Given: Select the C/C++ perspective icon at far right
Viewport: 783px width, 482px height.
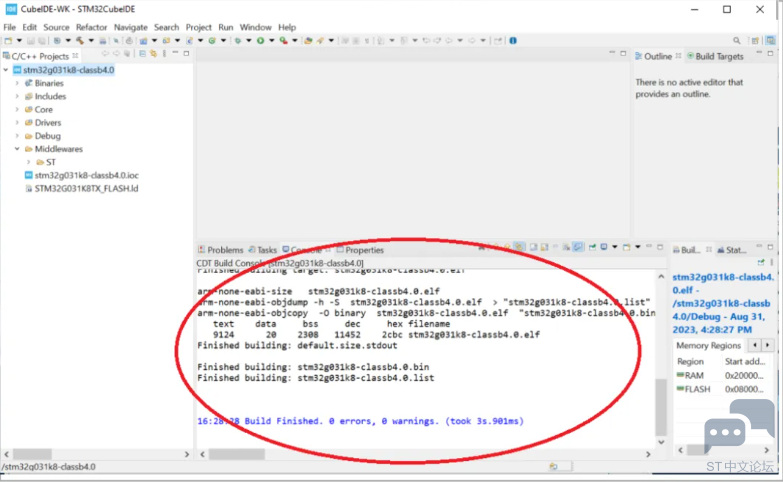Looking at the screenshot, I should (x=771, y=40).
